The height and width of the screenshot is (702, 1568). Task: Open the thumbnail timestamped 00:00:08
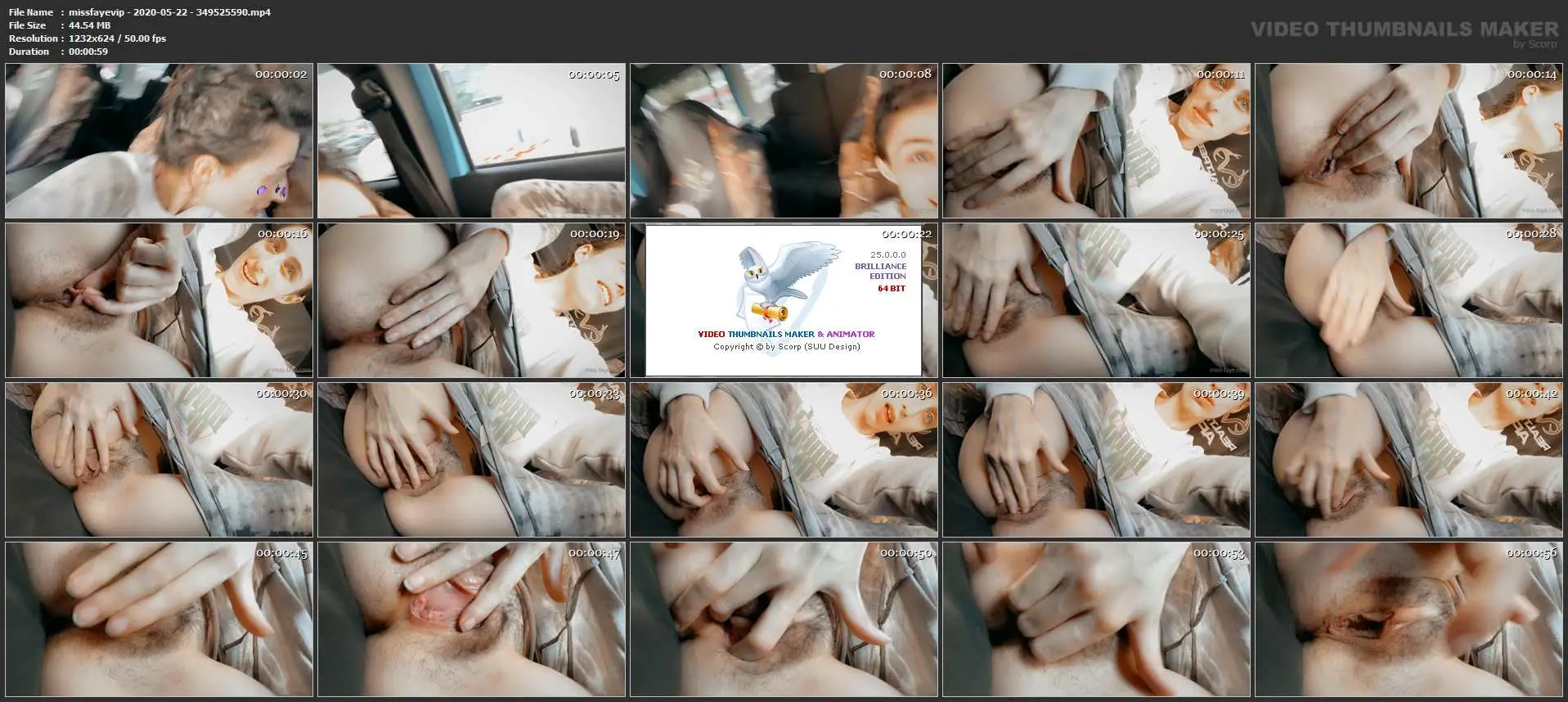pos(784,142)
